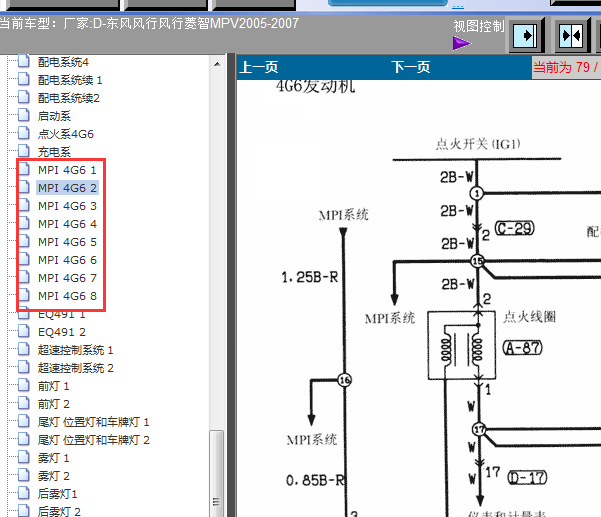The image size is (601, 517).
Task: Select 启动系 in the tree
Action: tap(54, 116)
